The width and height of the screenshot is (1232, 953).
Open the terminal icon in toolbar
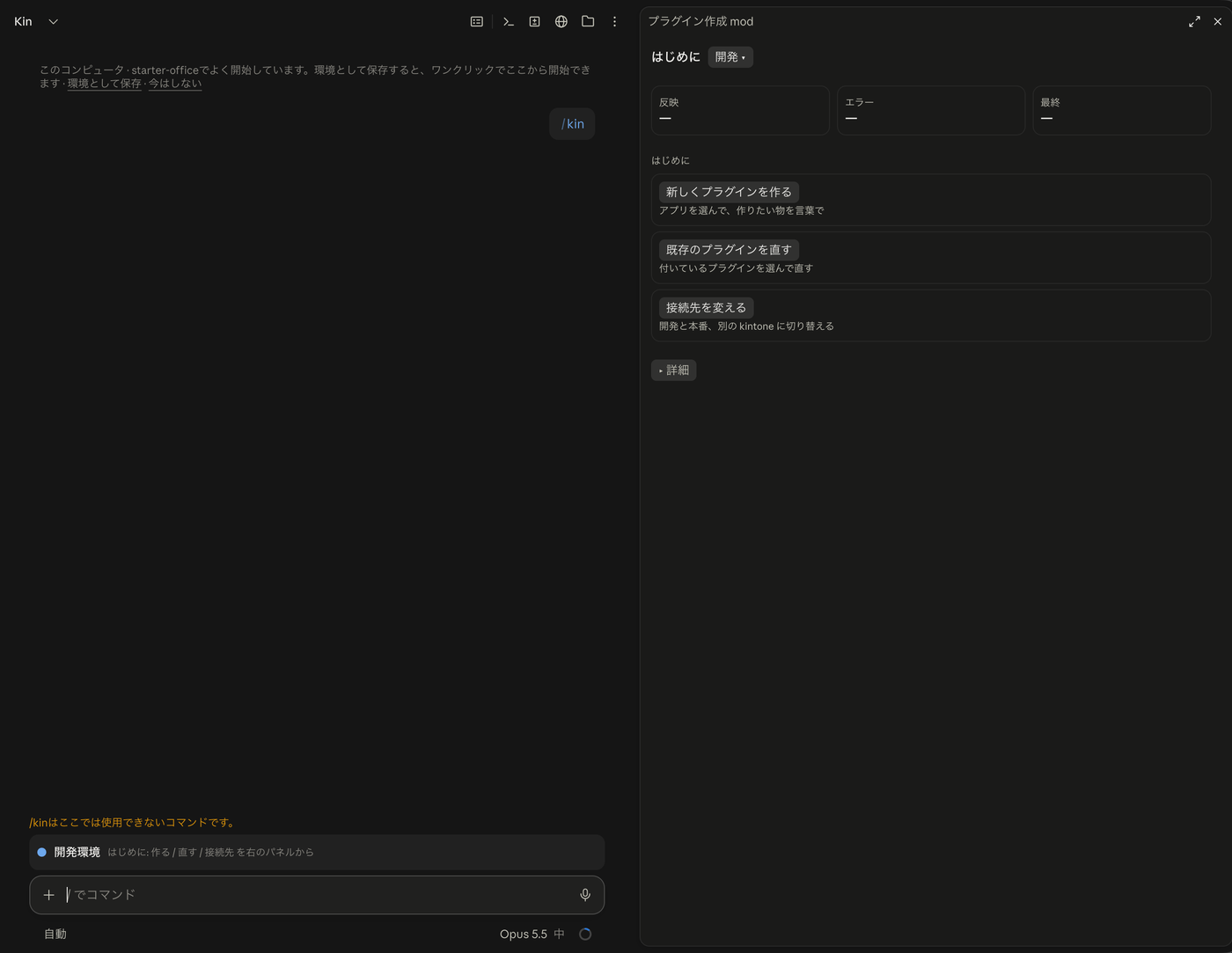coord(508,21)
